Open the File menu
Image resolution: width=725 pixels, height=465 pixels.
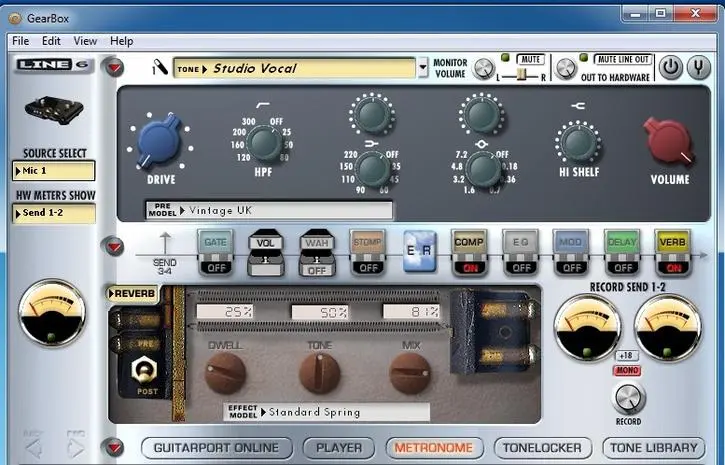[x=20, y=41]
